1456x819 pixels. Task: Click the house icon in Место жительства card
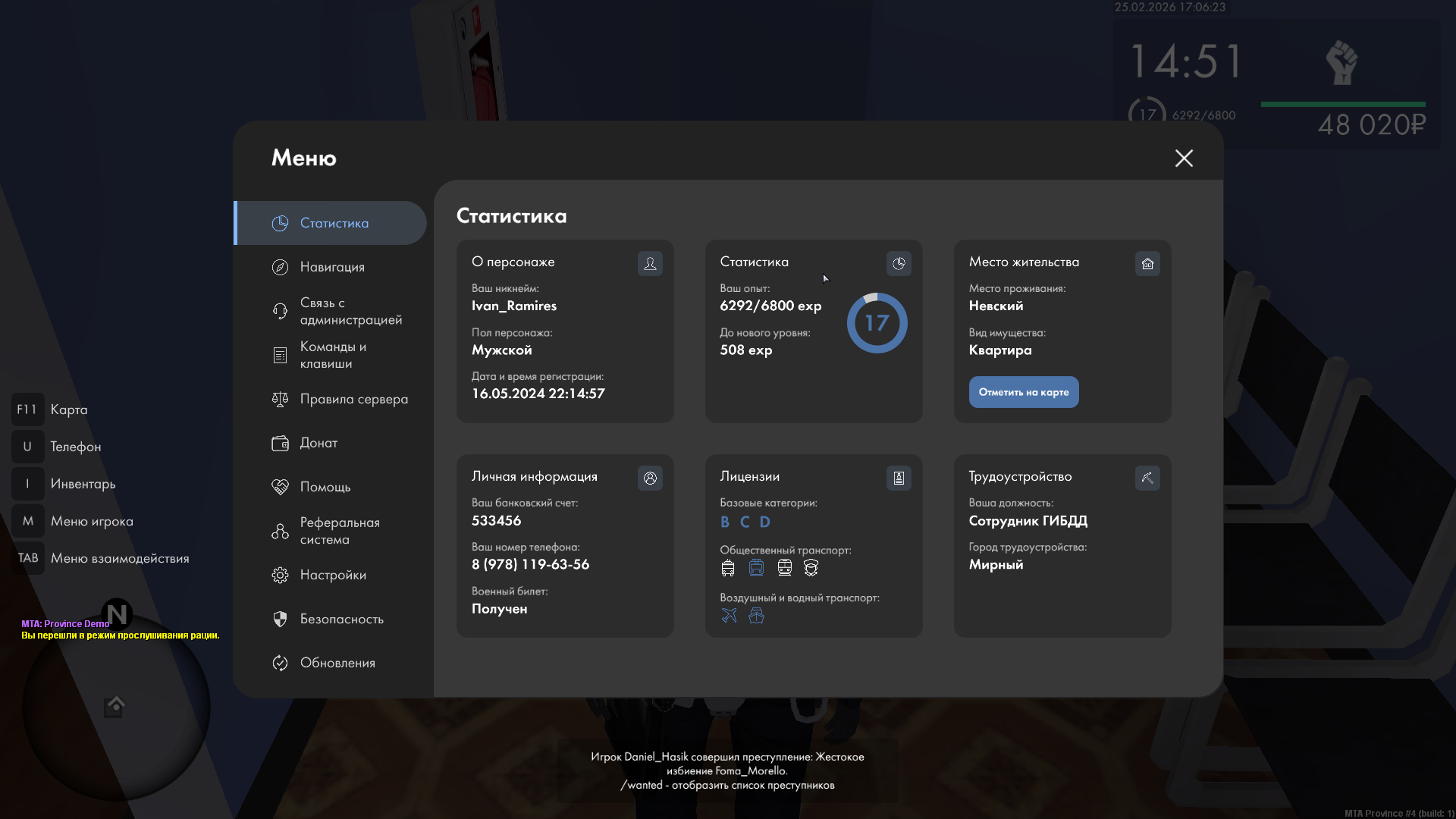point(1147,263)
